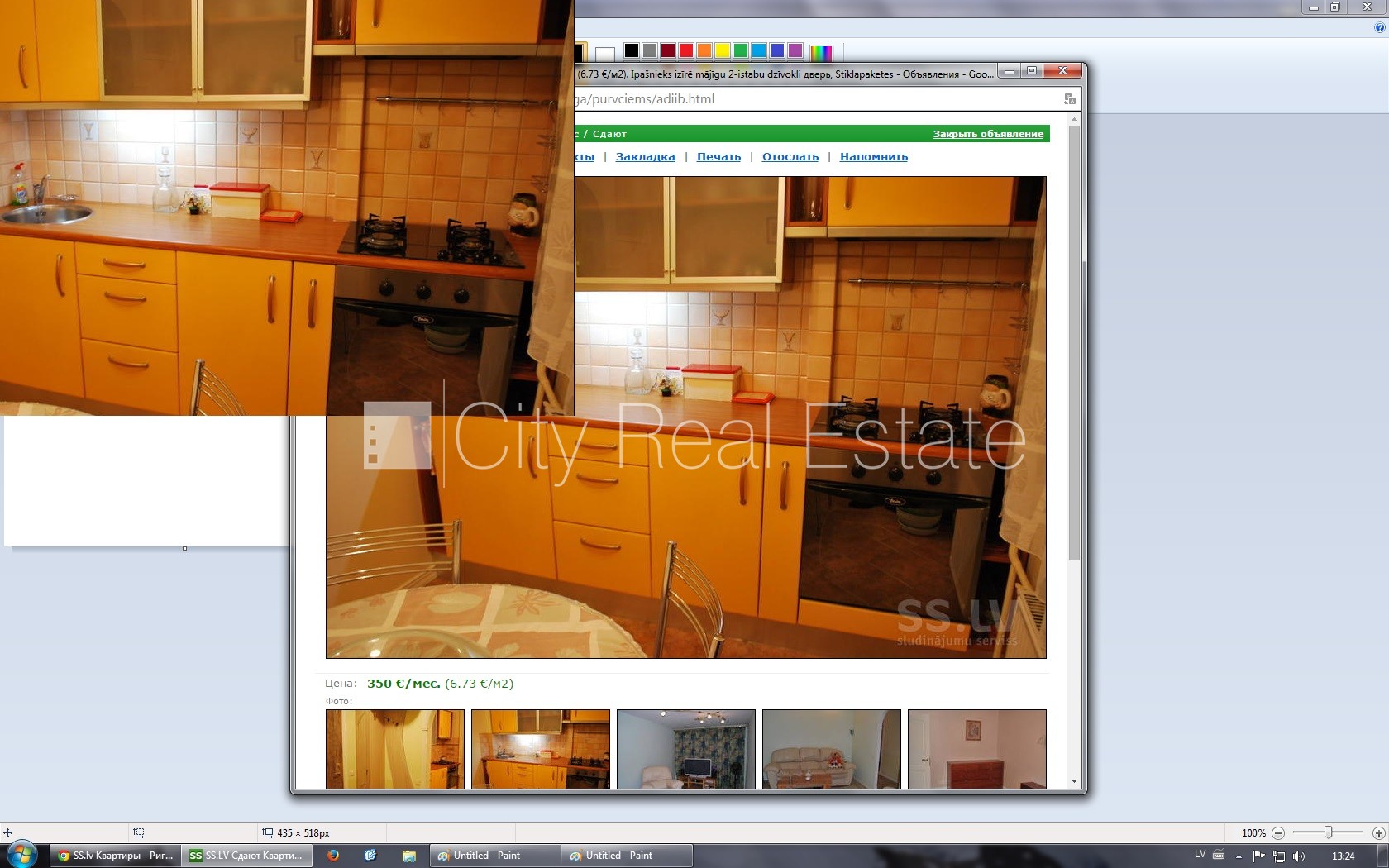The width and height of the screenshot is (1389, 868).
Task: Click the volume speaker icon in system tray
Action: (x=1299, y=856)
